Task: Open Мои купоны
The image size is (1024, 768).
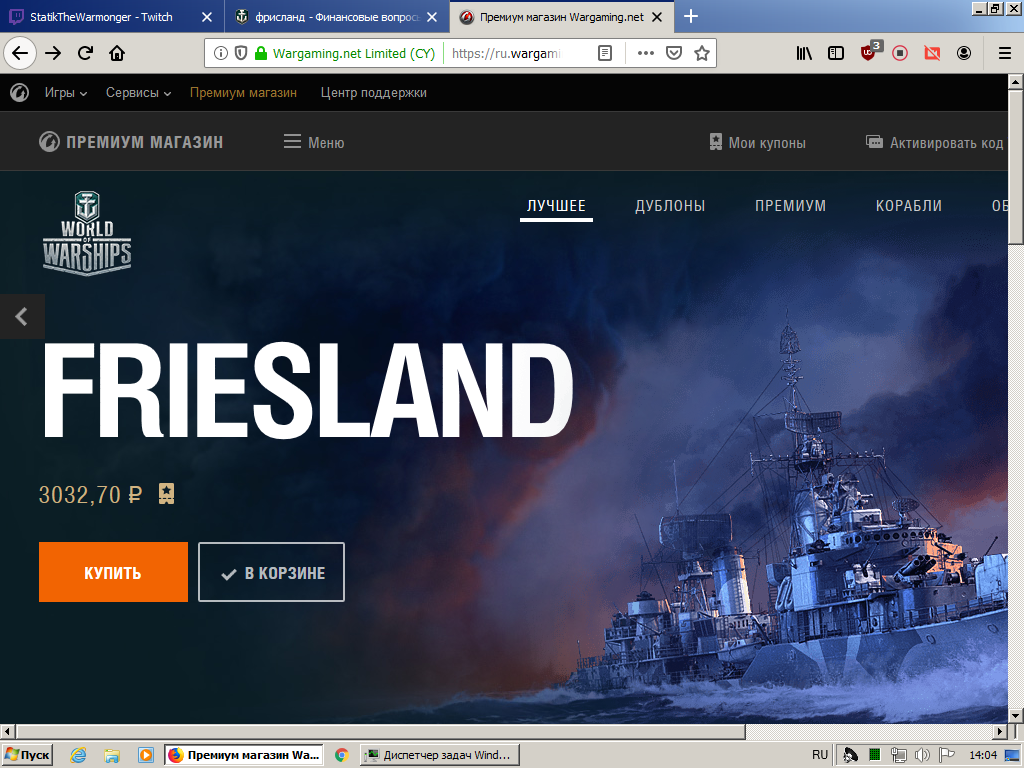Action: point(758,142)
